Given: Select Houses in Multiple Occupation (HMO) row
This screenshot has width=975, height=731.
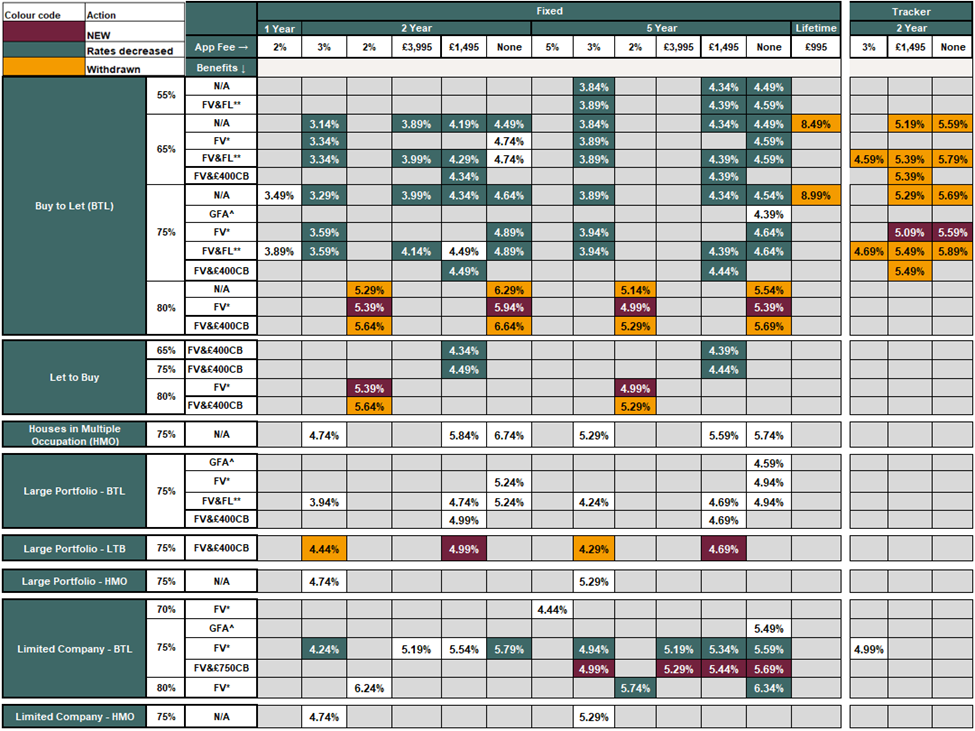Looking at the screenshot, I should point(73,434).
